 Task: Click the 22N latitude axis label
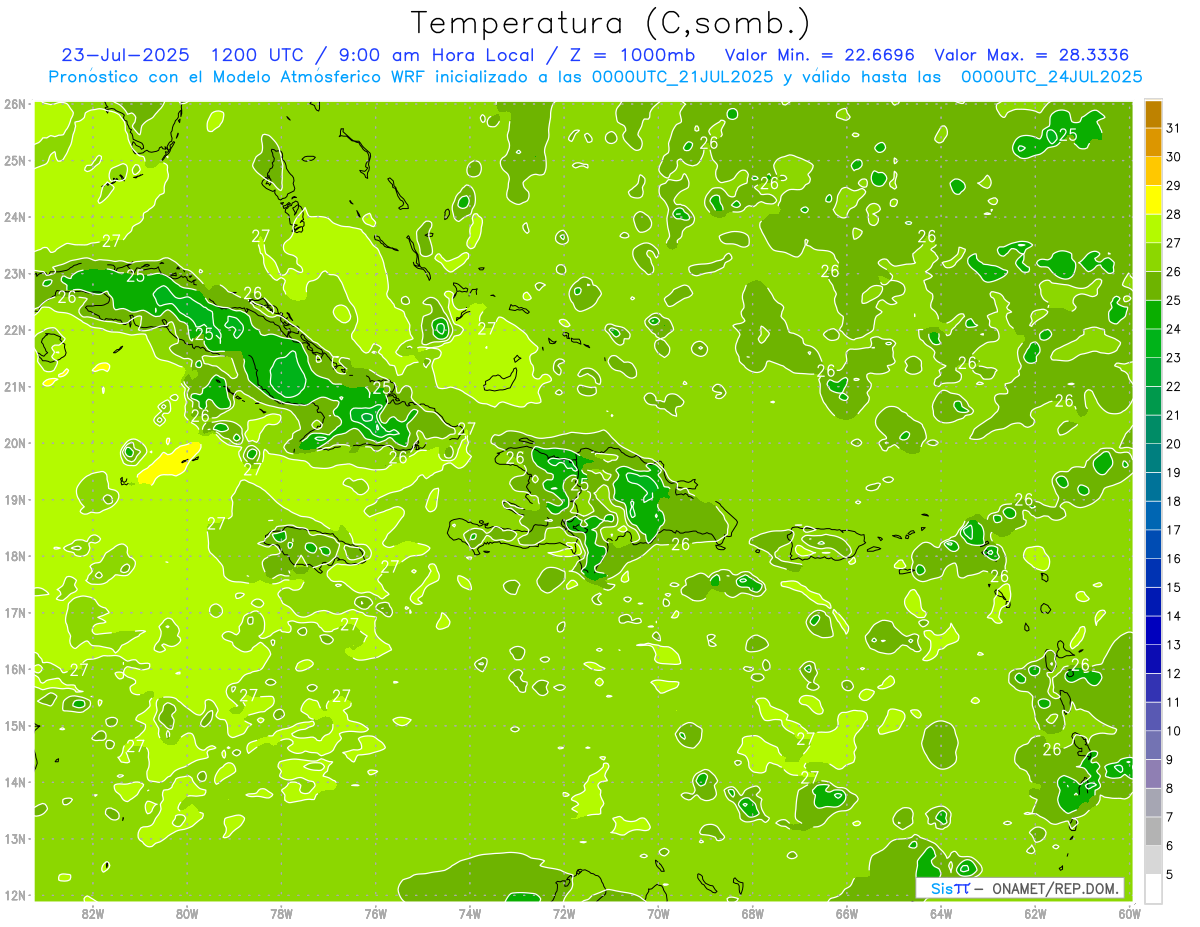(15, 330)
